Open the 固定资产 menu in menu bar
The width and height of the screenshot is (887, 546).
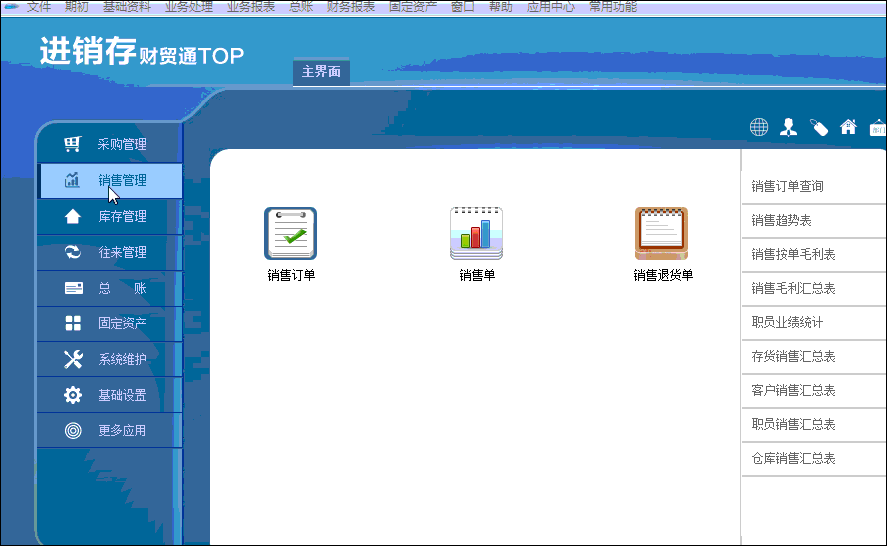tap(413, 6)
